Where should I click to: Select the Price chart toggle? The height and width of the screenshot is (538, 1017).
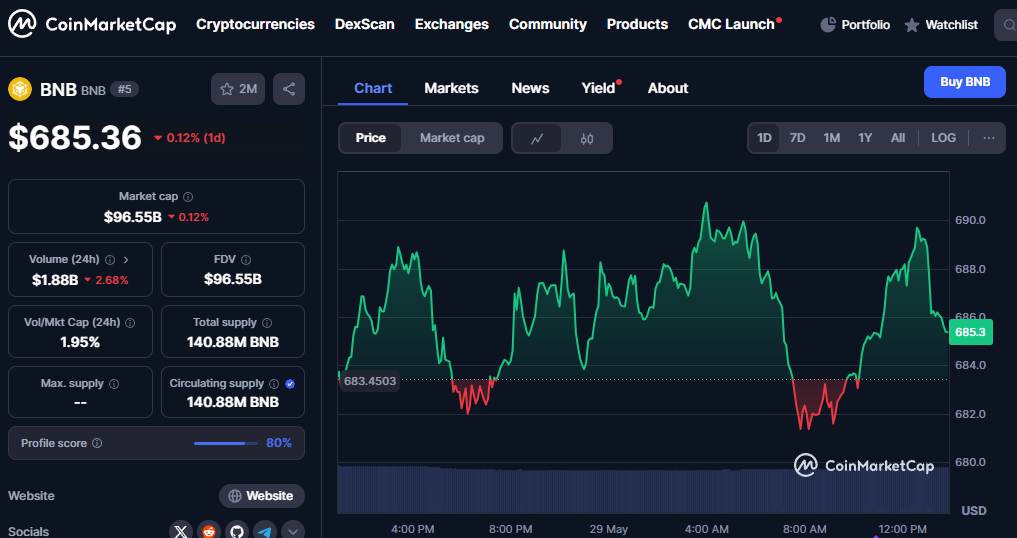pyautogui.click(x=370, y=138)
